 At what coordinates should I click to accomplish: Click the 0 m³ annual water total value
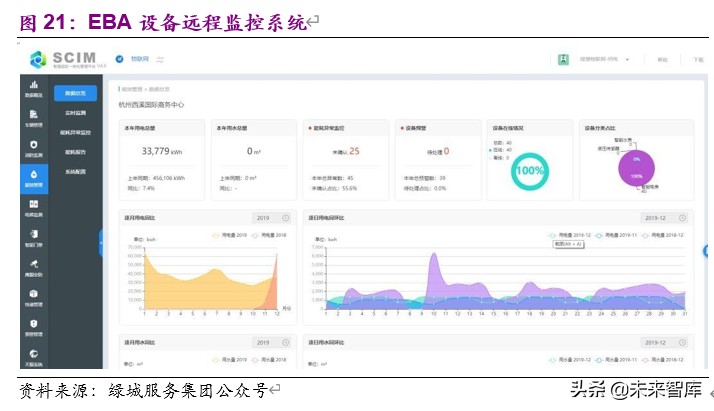coord(254,151)
